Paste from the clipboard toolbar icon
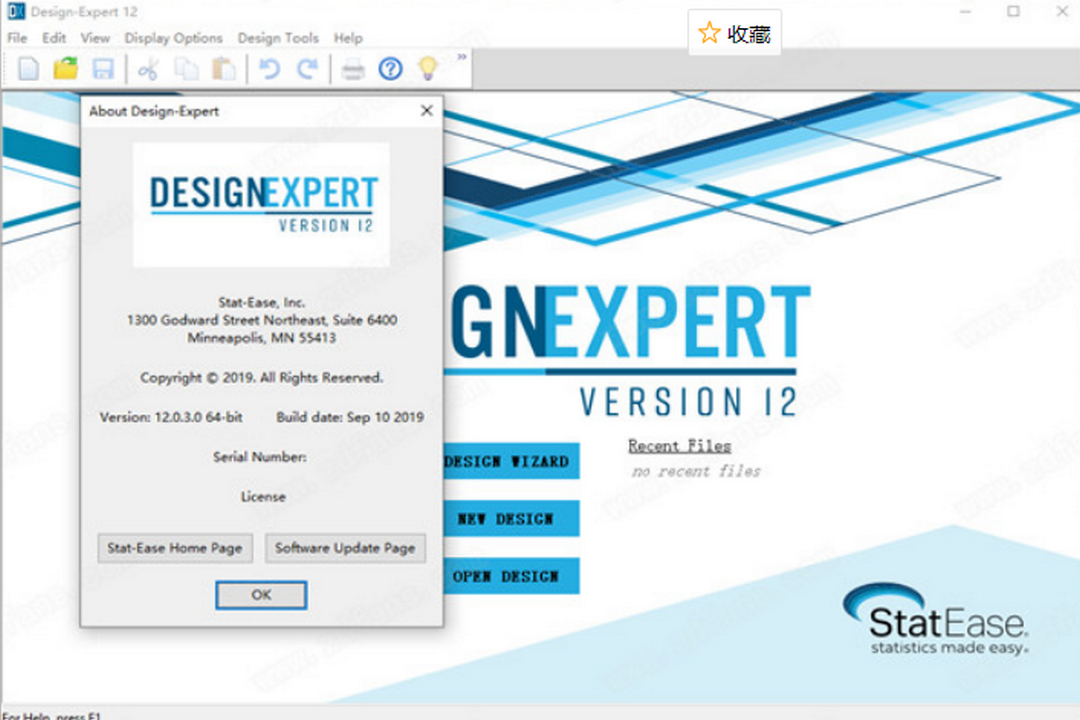Image resolution: width=1080 pixels, height=720 pixels. pos(226,69)
